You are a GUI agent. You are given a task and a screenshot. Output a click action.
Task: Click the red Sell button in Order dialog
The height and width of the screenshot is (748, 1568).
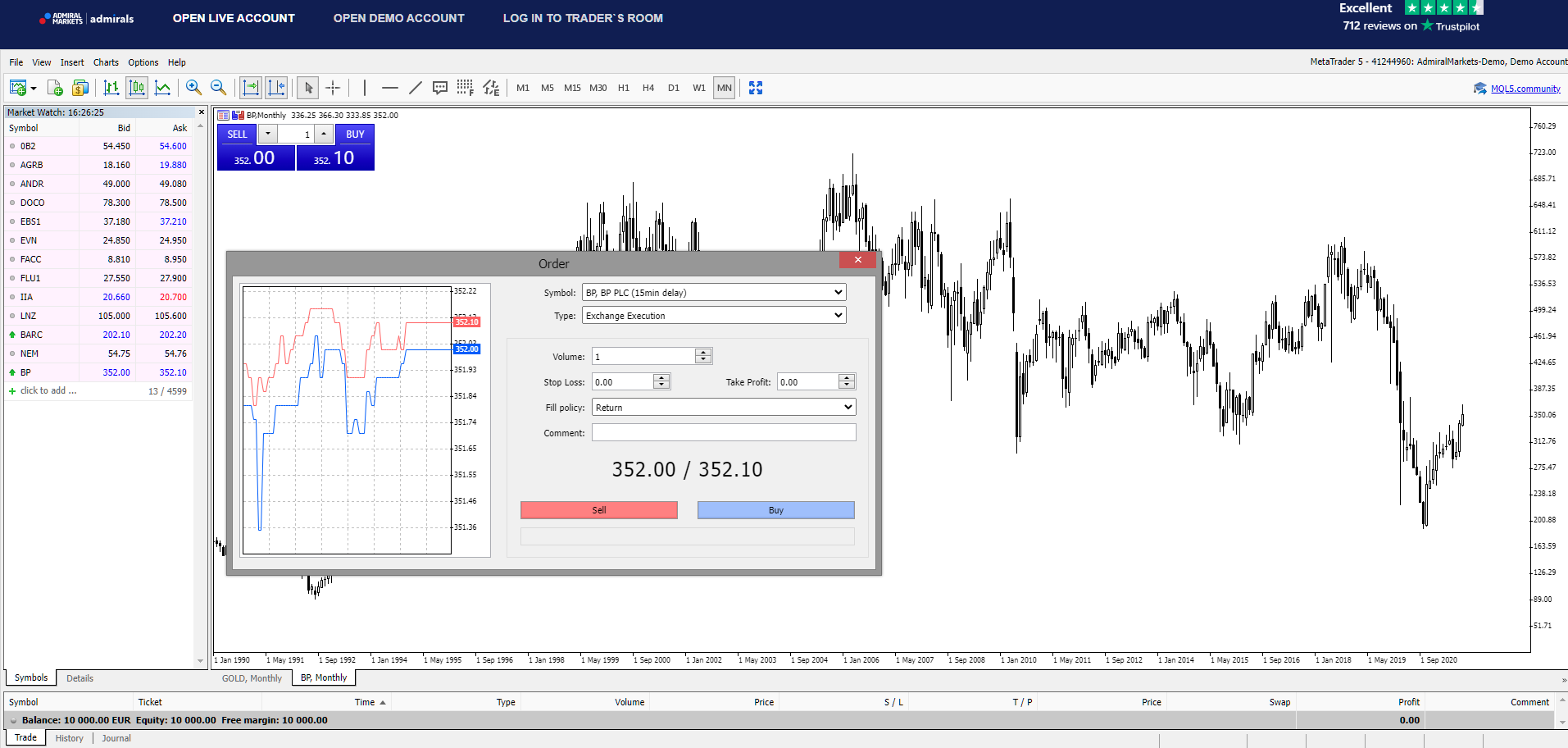click(599, 510)
